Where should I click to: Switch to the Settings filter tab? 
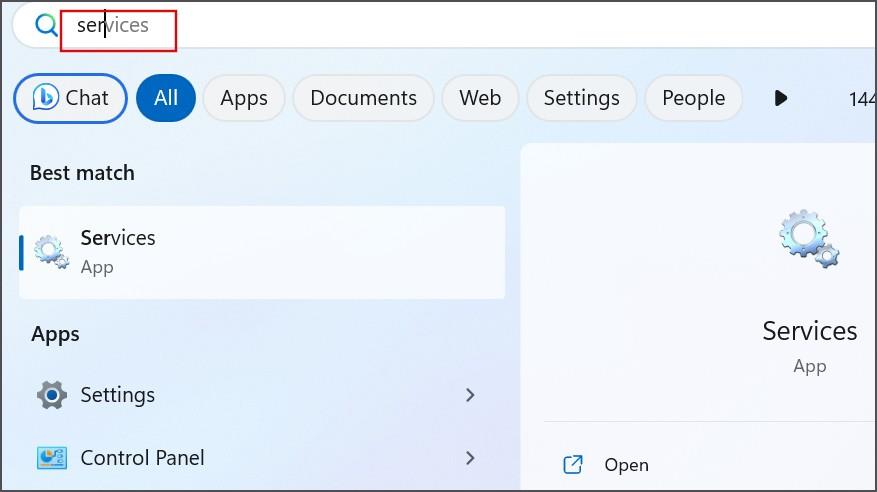pos(582,98)
